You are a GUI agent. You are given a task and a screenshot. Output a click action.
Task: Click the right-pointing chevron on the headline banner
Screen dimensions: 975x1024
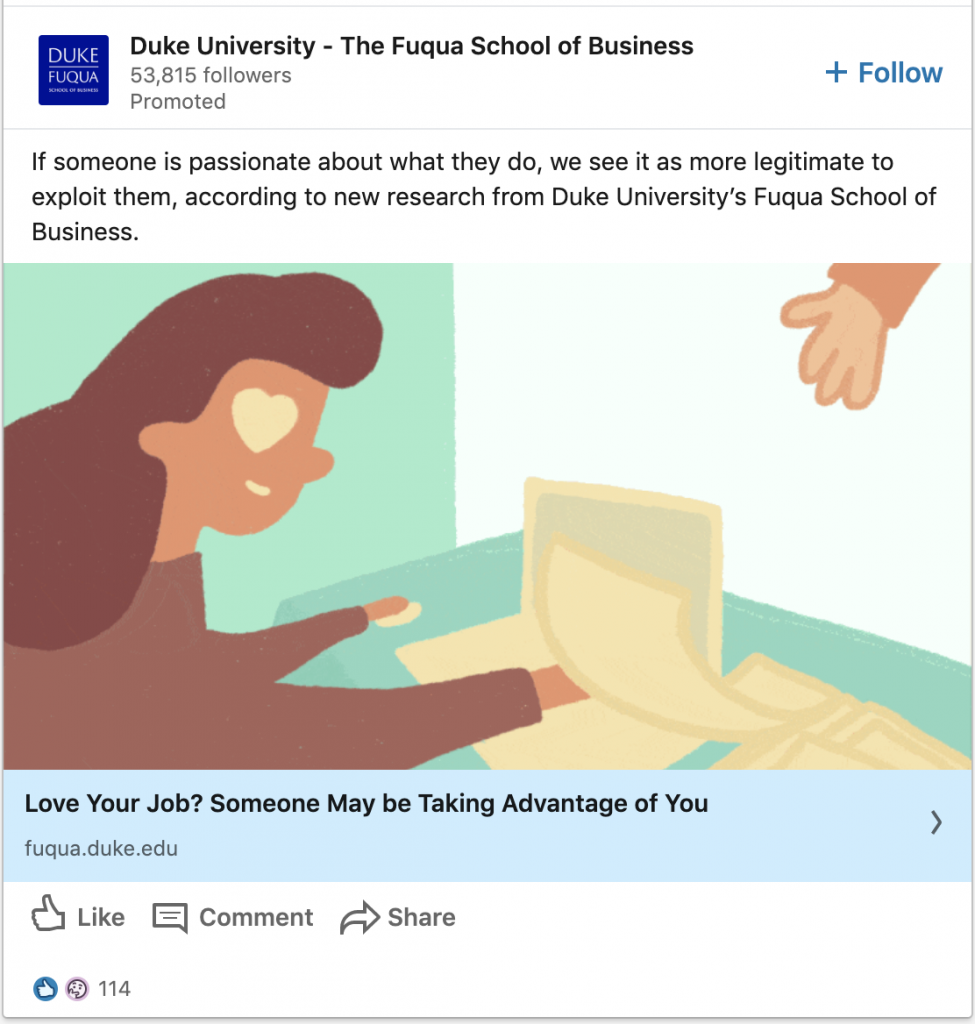click(936, 823)
